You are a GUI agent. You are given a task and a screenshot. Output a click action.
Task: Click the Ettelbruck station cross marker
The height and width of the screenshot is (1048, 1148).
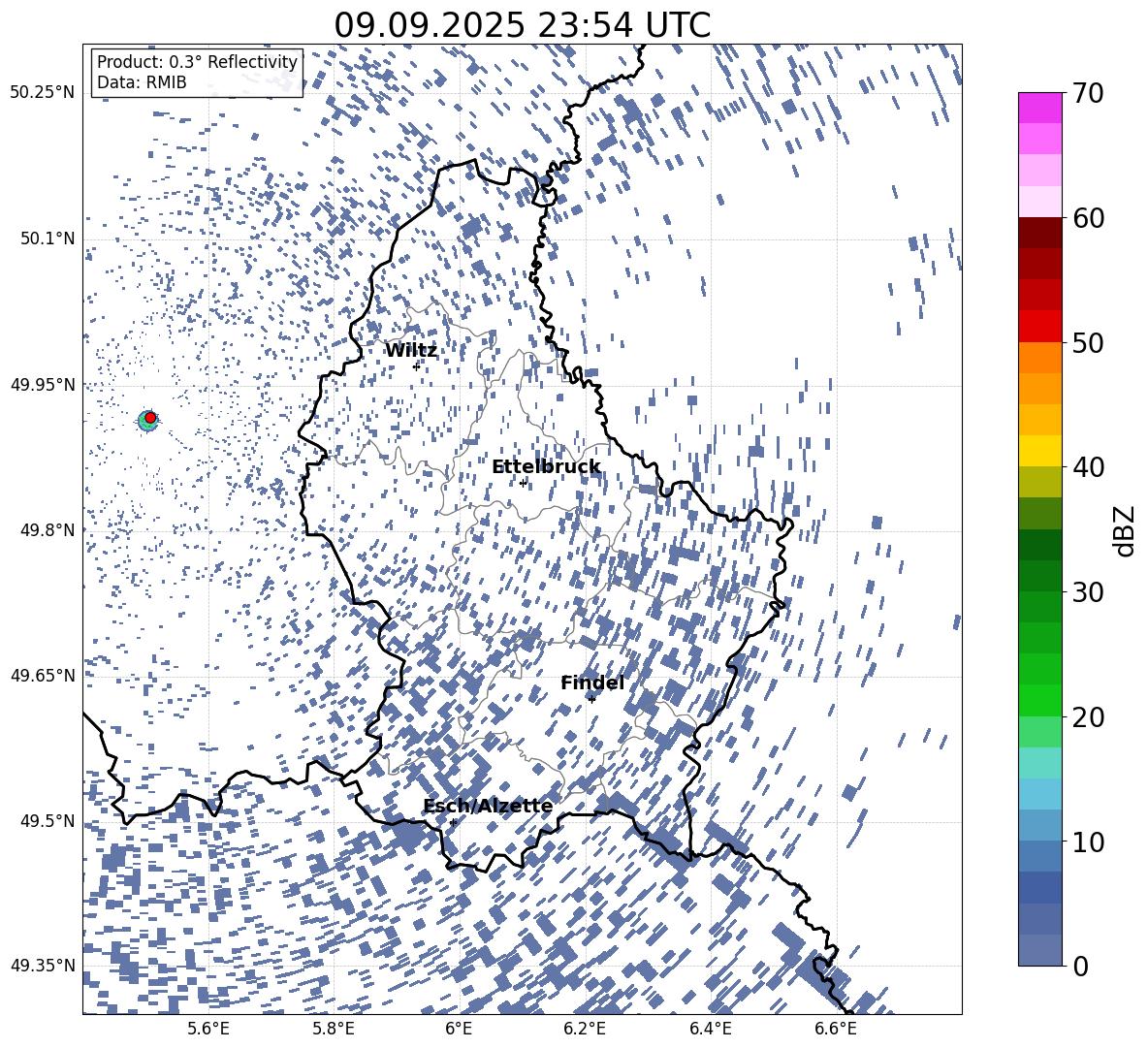(x=523, y=483)
